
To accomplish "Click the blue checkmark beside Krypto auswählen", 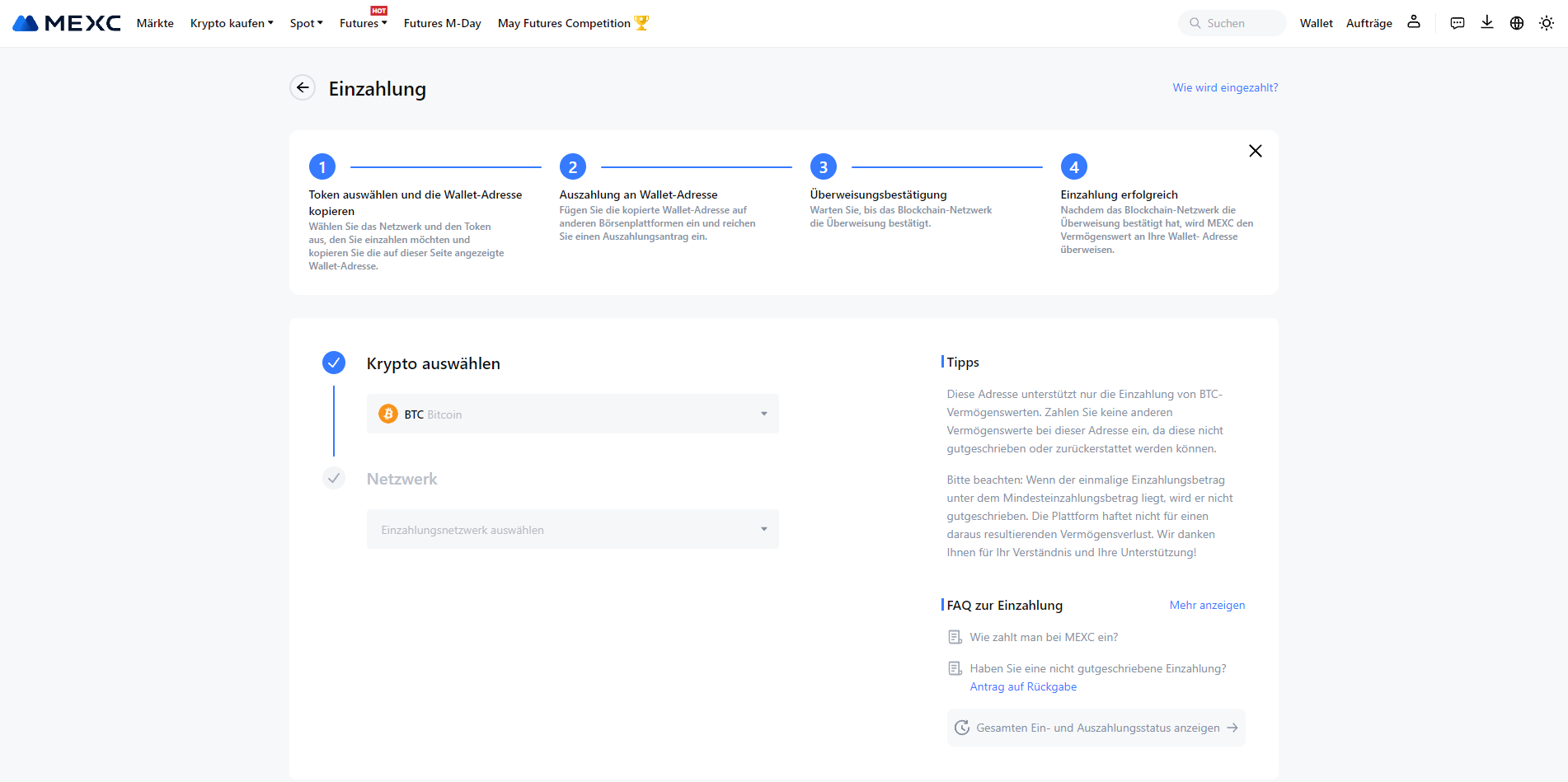I will tap(334, 363).
